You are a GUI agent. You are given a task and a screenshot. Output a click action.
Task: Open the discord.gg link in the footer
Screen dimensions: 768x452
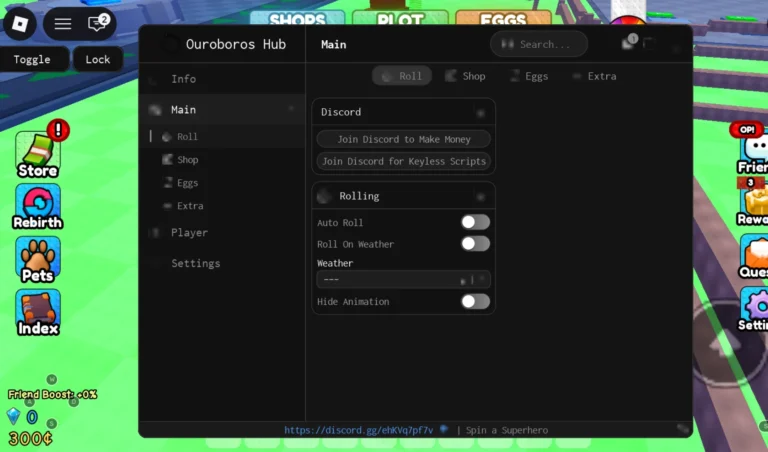[x=359, y=430]
